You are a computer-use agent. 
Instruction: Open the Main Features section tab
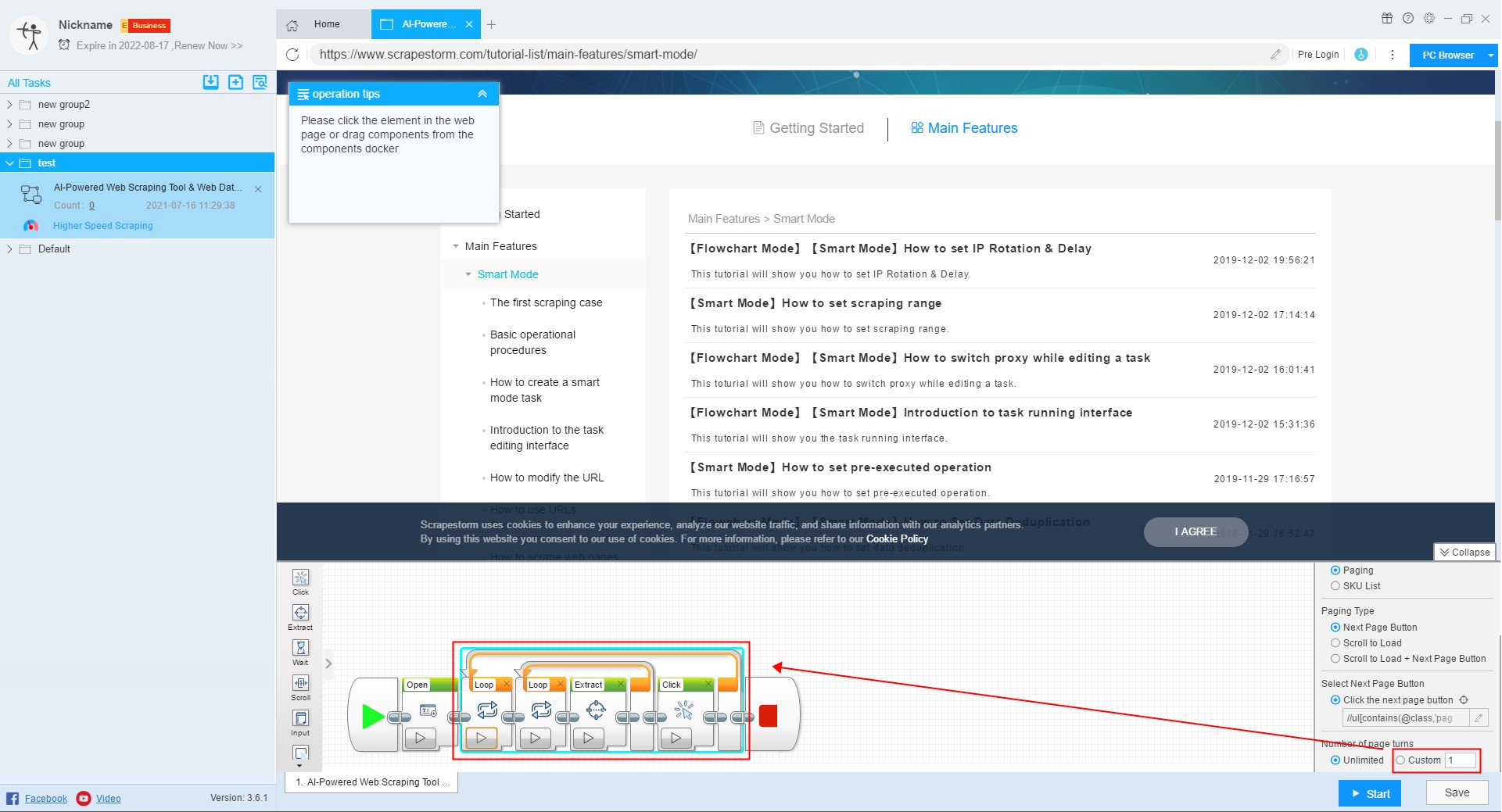(x=964, y=128)
